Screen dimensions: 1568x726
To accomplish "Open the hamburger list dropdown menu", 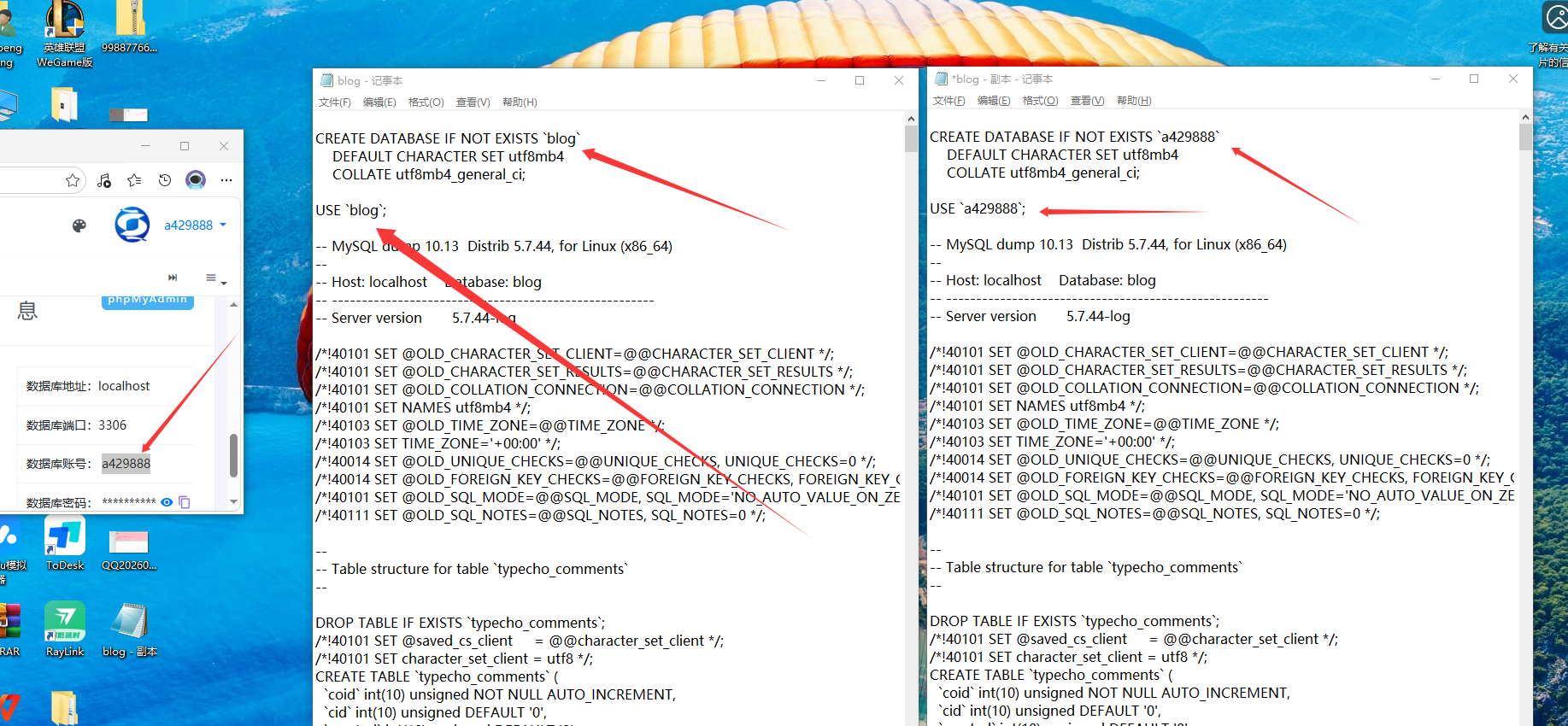I will (215, 278).
